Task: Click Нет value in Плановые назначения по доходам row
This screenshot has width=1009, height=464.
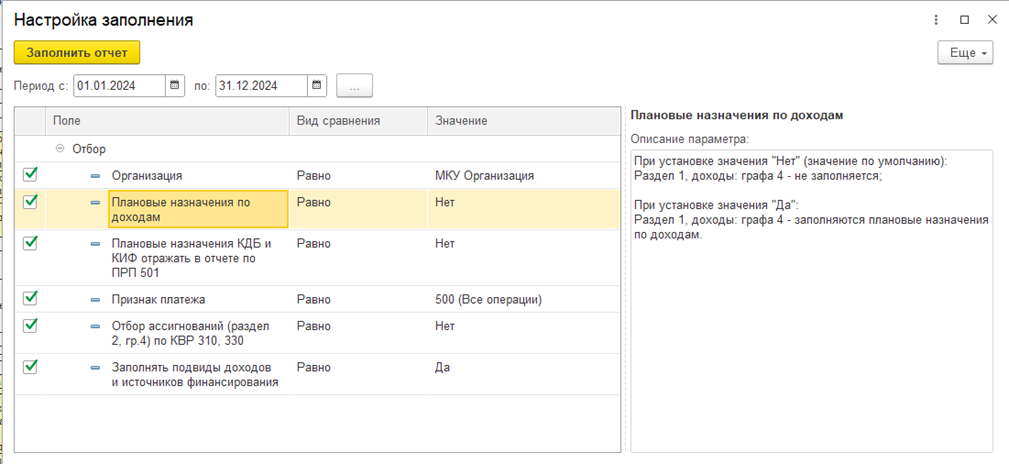Action: click(524, 209)
